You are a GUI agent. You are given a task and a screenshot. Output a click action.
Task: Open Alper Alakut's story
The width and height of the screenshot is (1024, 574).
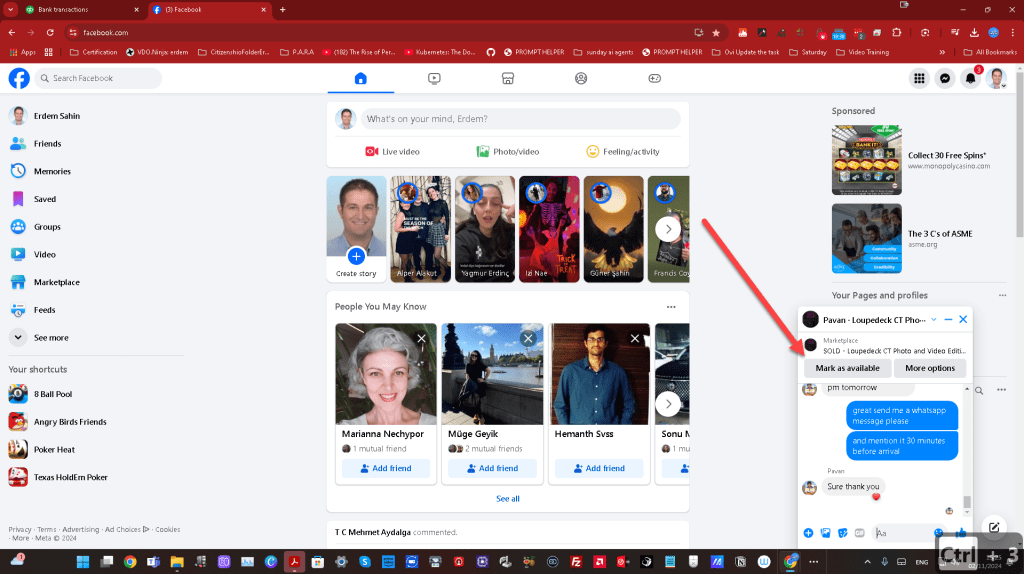(421, 229)
